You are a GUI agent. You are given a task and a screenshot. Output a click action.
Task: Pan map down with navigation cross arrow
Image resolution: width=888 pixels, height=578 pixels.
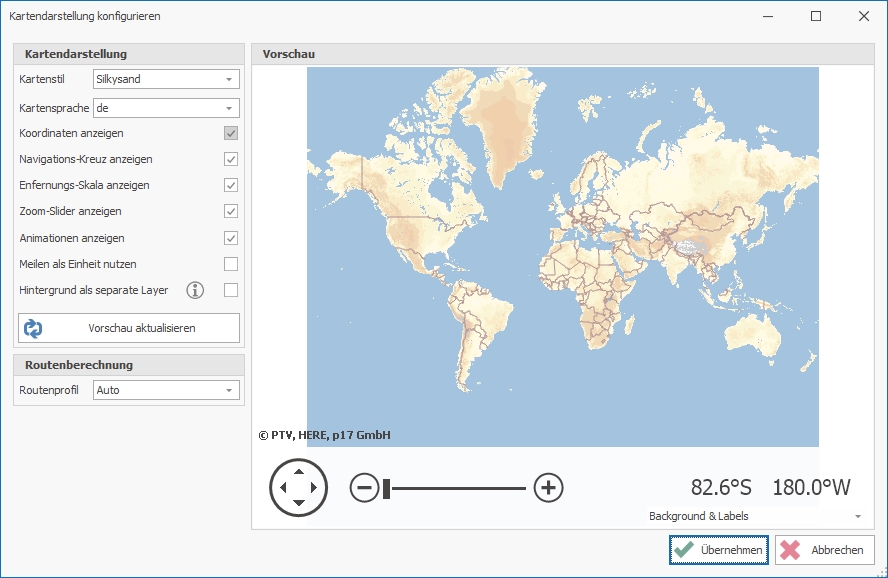[x=299, y=503]
